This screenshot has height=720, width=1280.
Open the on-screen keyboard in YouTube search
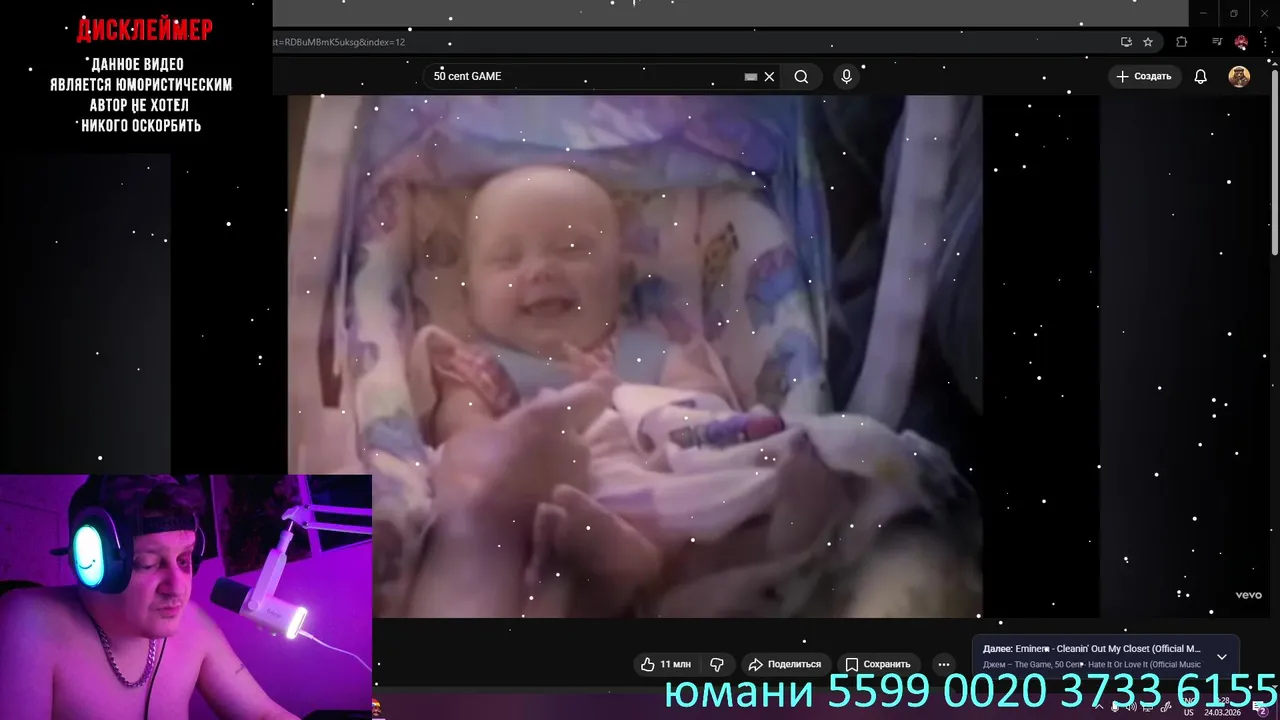[751, 77]
